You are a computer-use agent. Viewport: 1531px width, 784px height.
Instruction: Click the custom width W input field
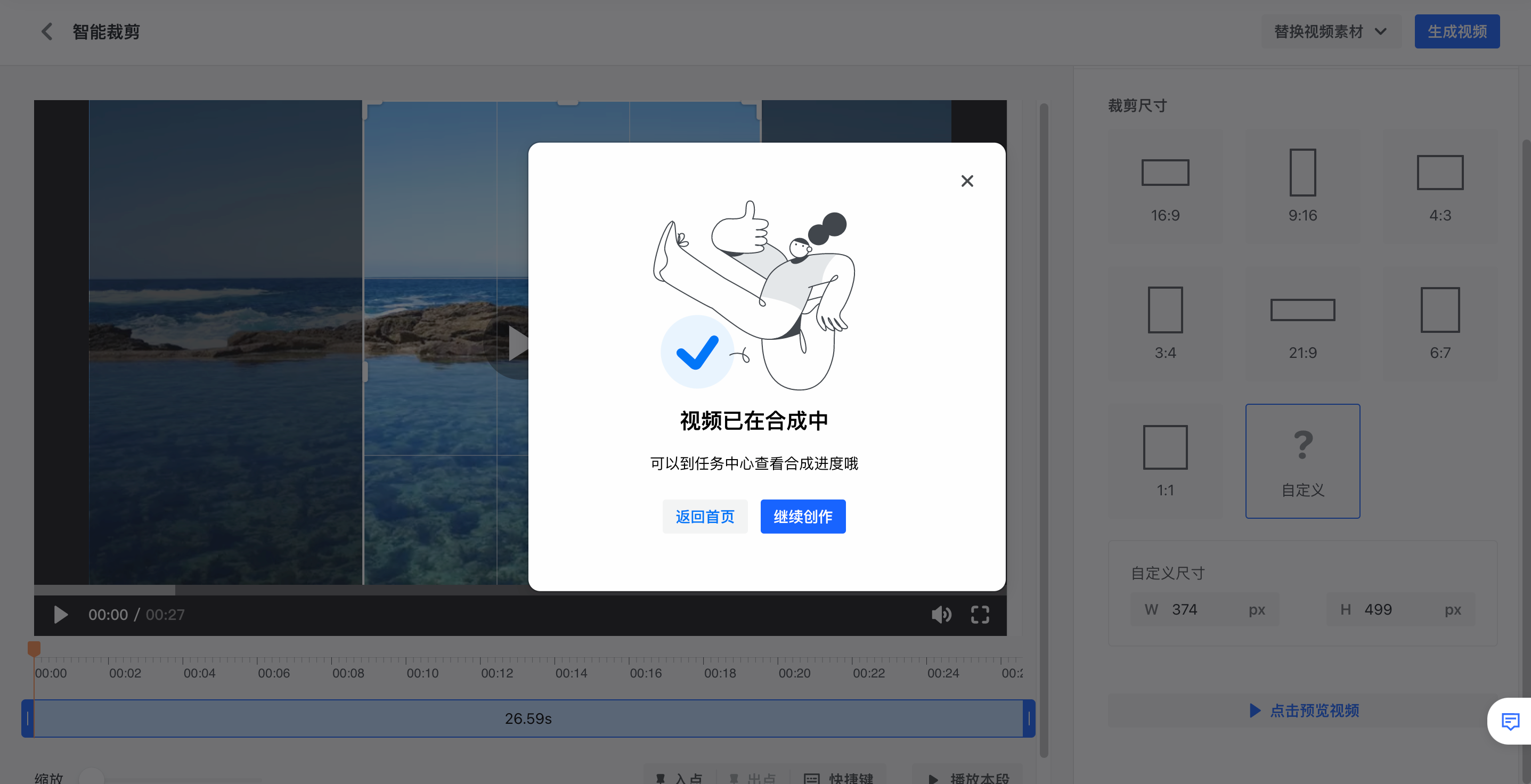[1204, 609]
